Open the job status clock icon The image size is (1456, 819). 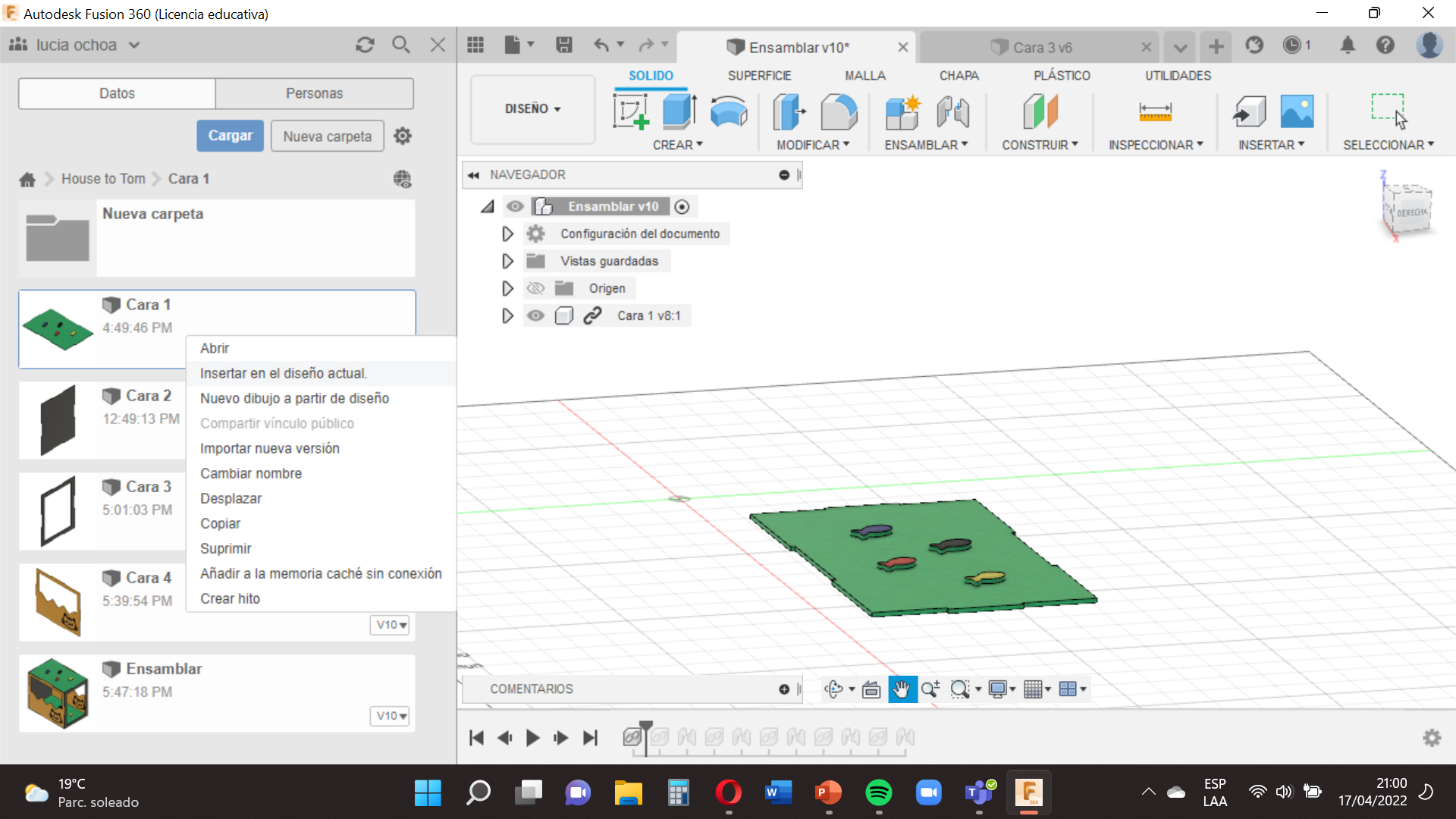(1291, 45)
